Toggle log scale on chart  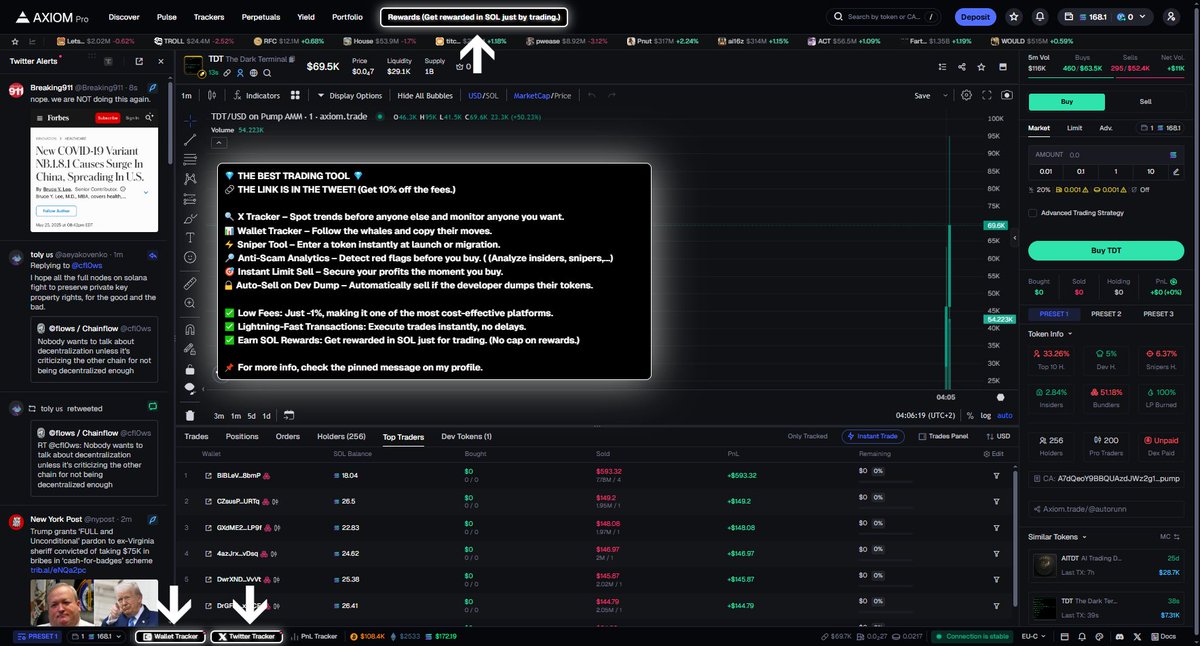pos(986,416)
